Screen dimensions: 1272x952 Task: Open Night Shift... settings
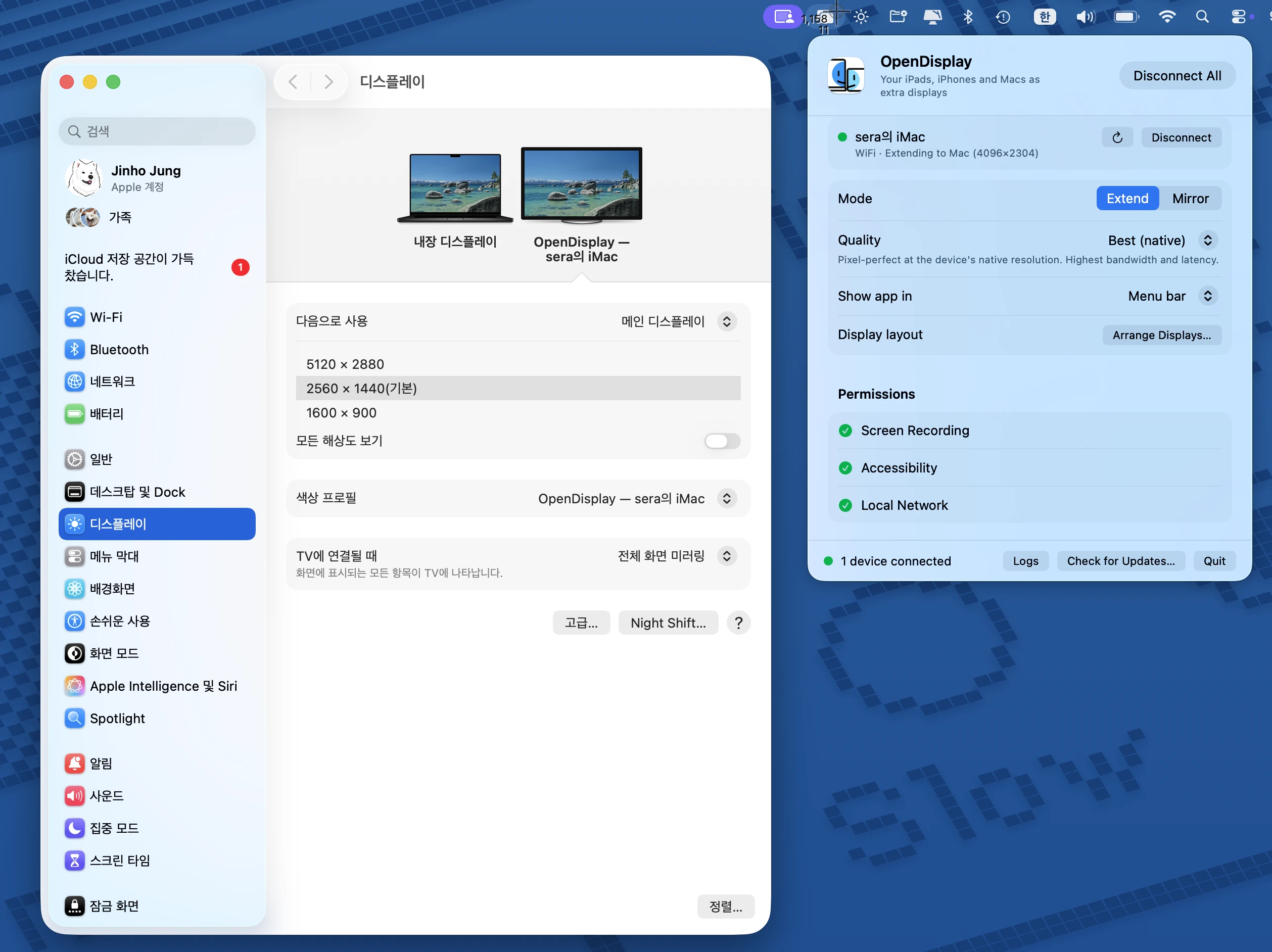[668, 623]
